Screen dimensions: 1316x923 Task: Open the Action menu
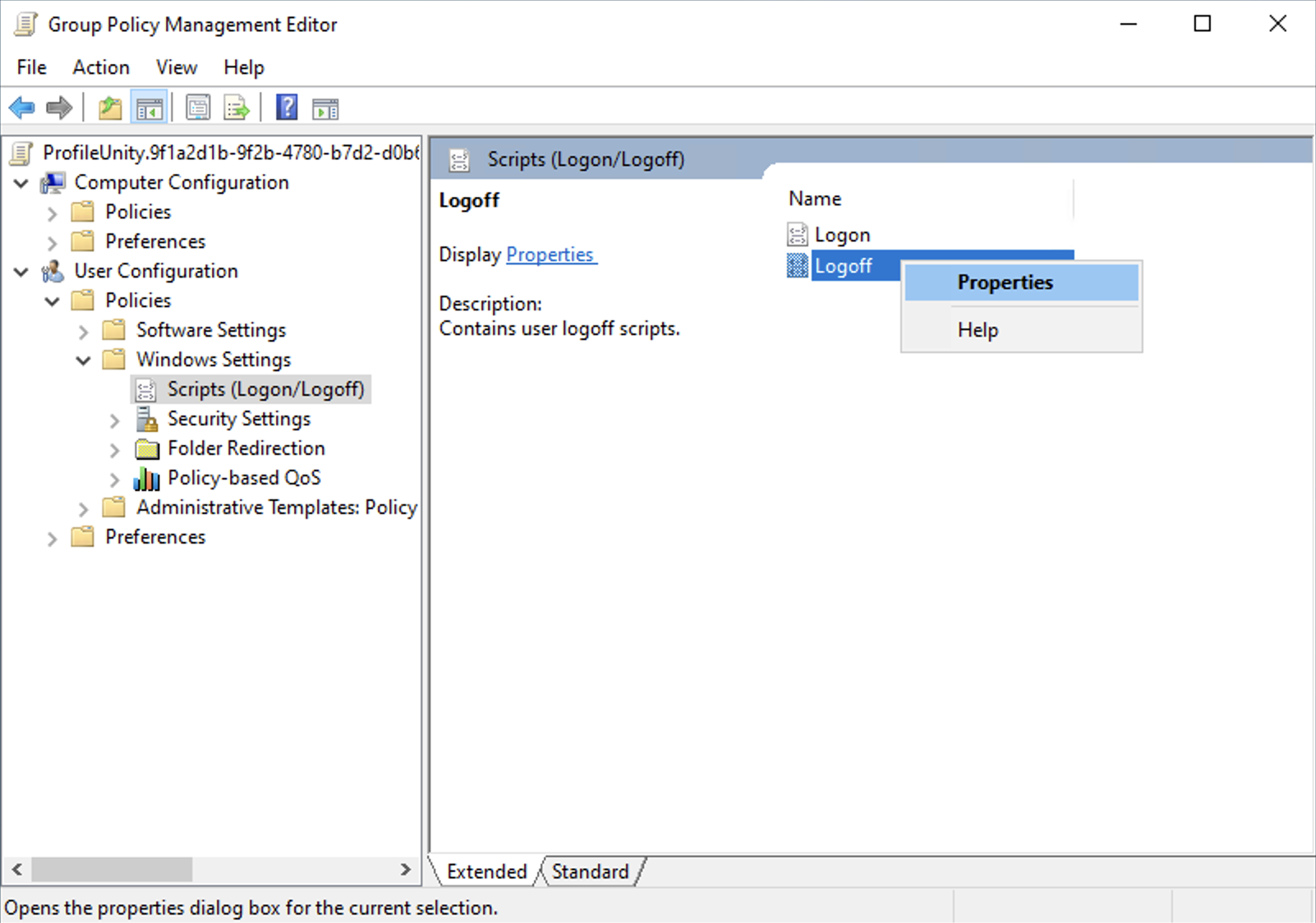100,67
